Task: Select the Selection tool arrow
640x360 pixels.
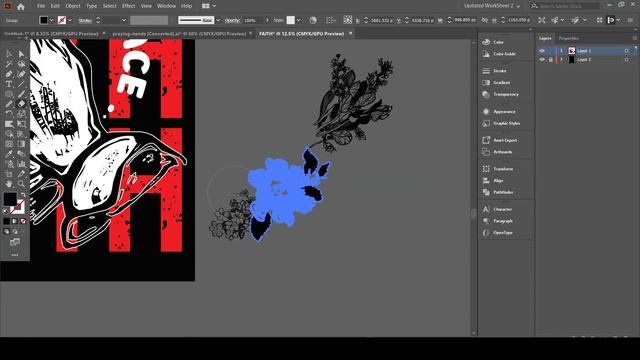Action: (x=9, y=54)
